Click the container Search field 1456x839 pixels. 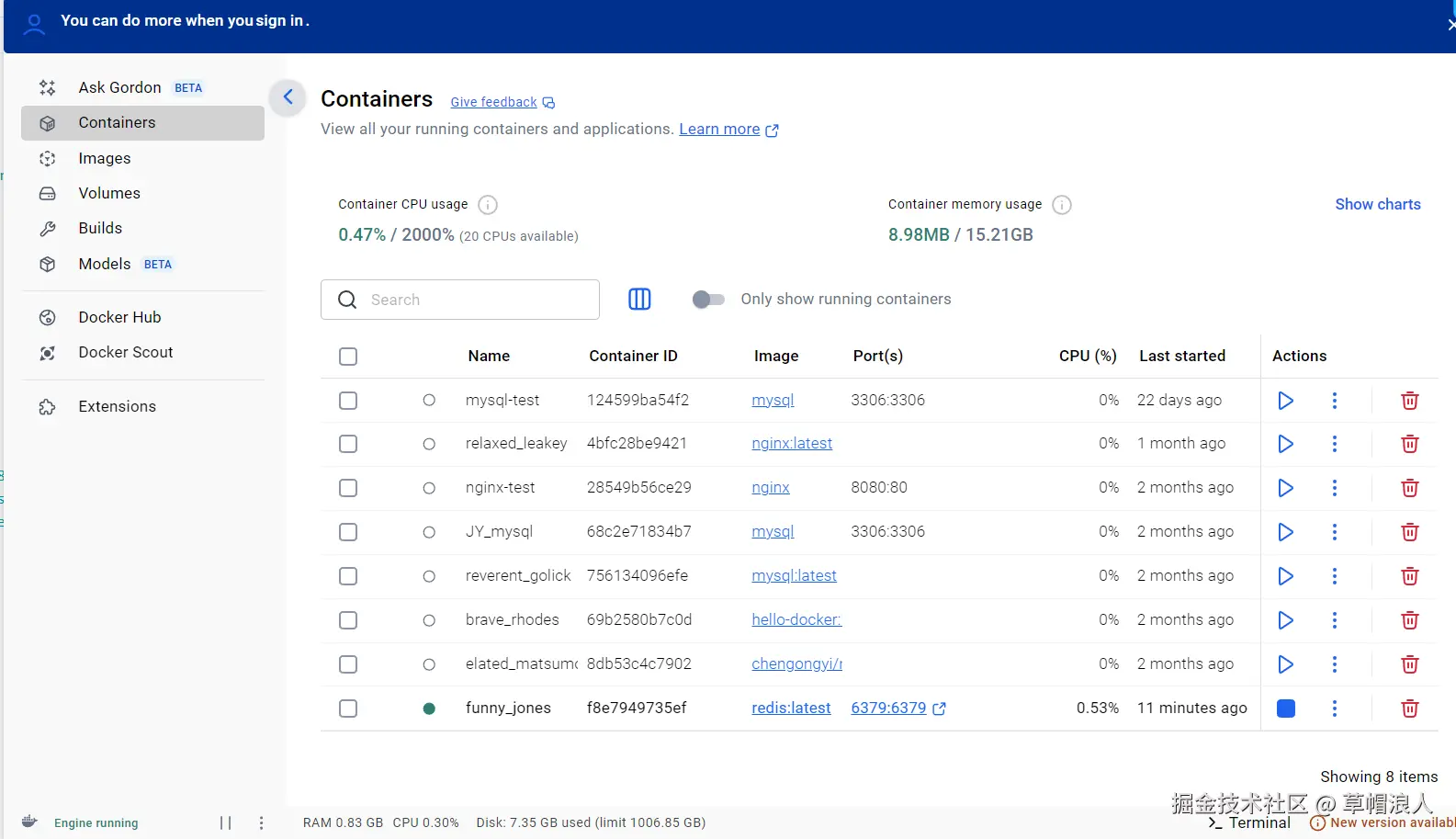(460, 300)
